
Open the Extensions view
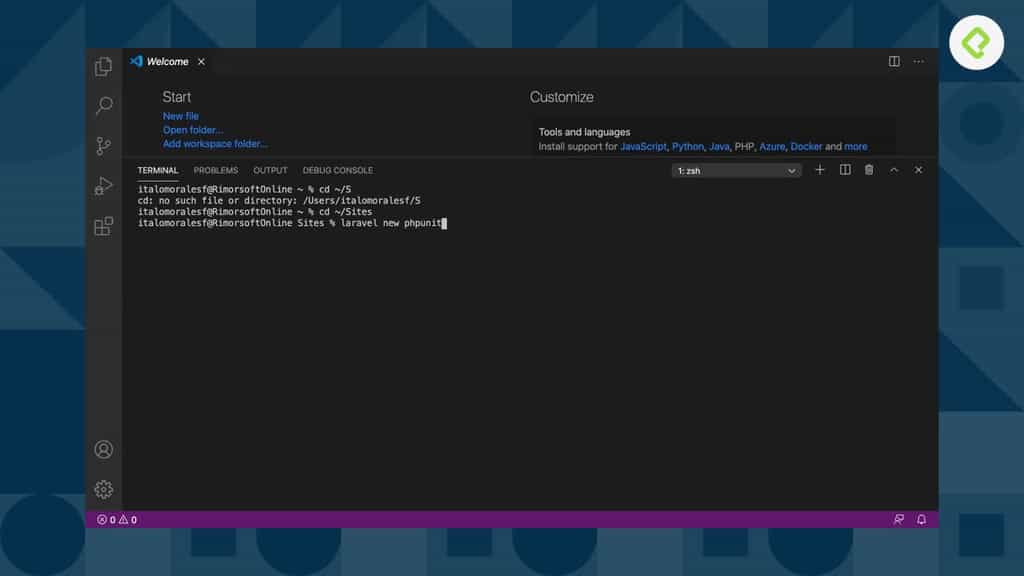(x=103, y=226)
